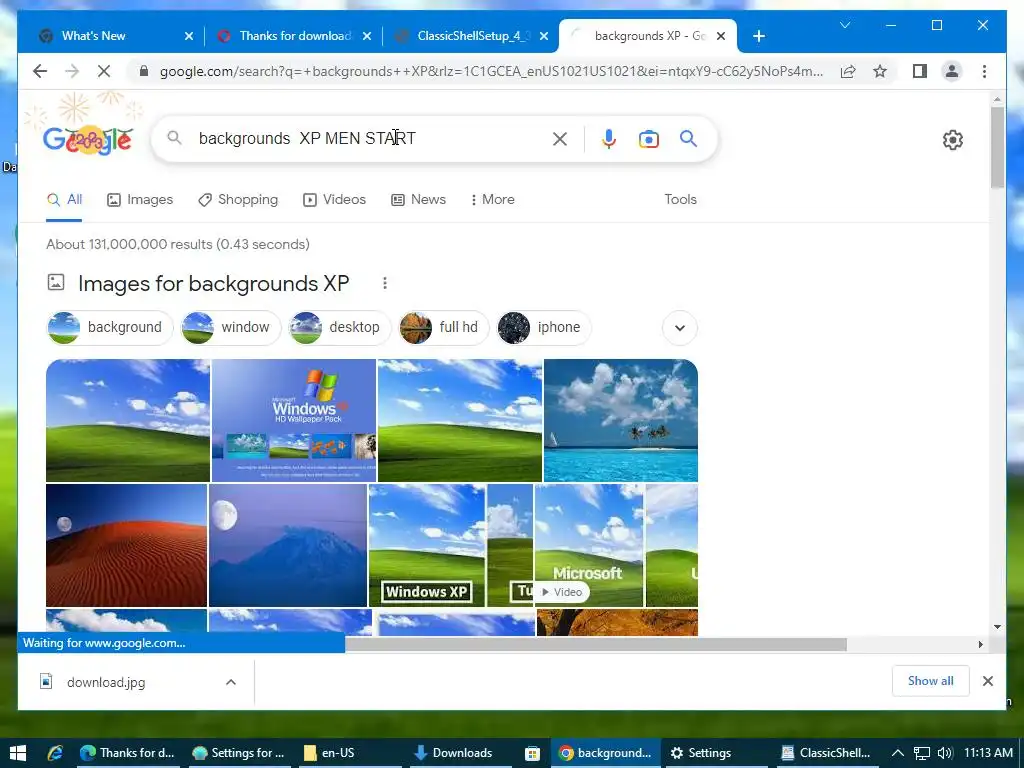The image size is (1024, 768).
Task: Open the More search filters menu
Action: click(493, 199)
